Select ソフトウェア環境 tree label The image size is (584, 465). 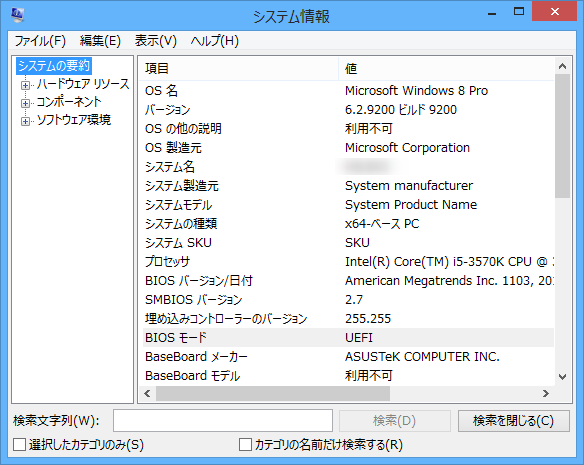pos(74,120)
